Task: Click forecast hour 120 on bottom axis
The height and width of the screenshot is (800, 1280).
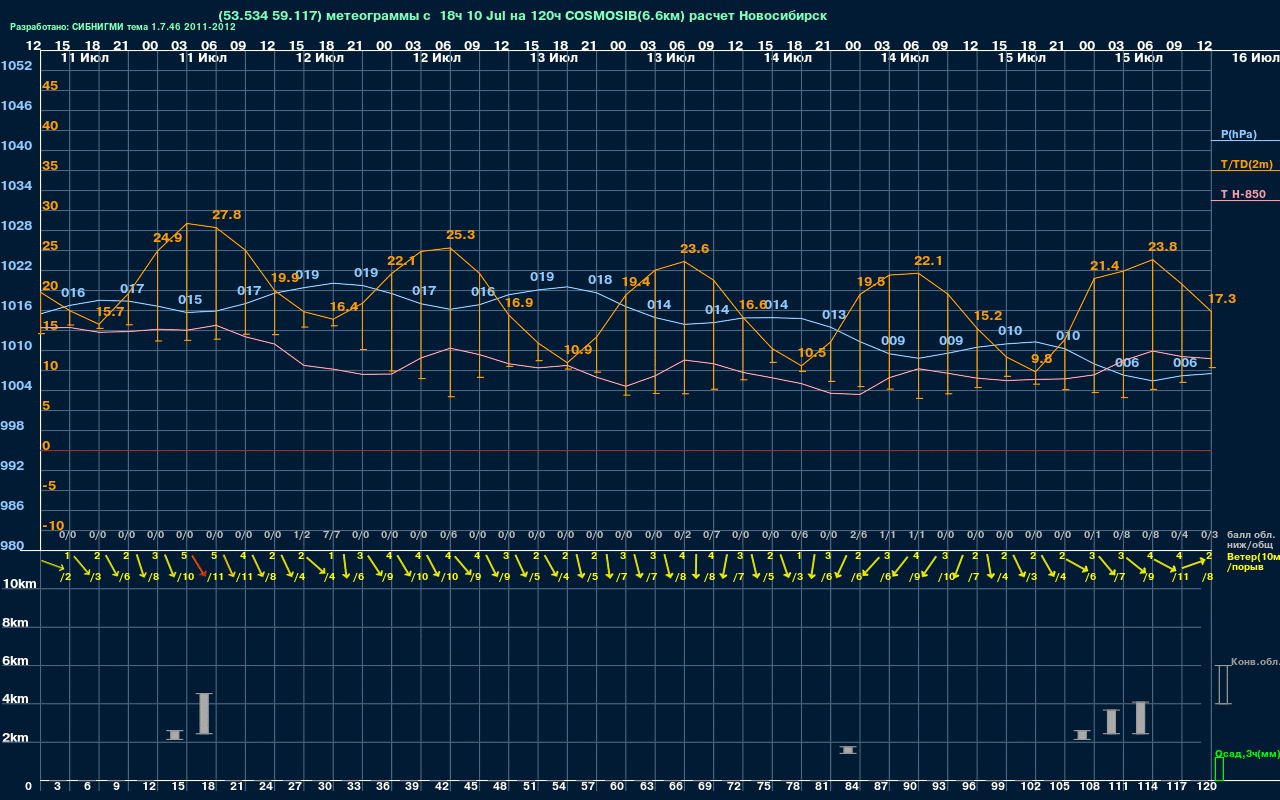Action: pos(1206,787)
